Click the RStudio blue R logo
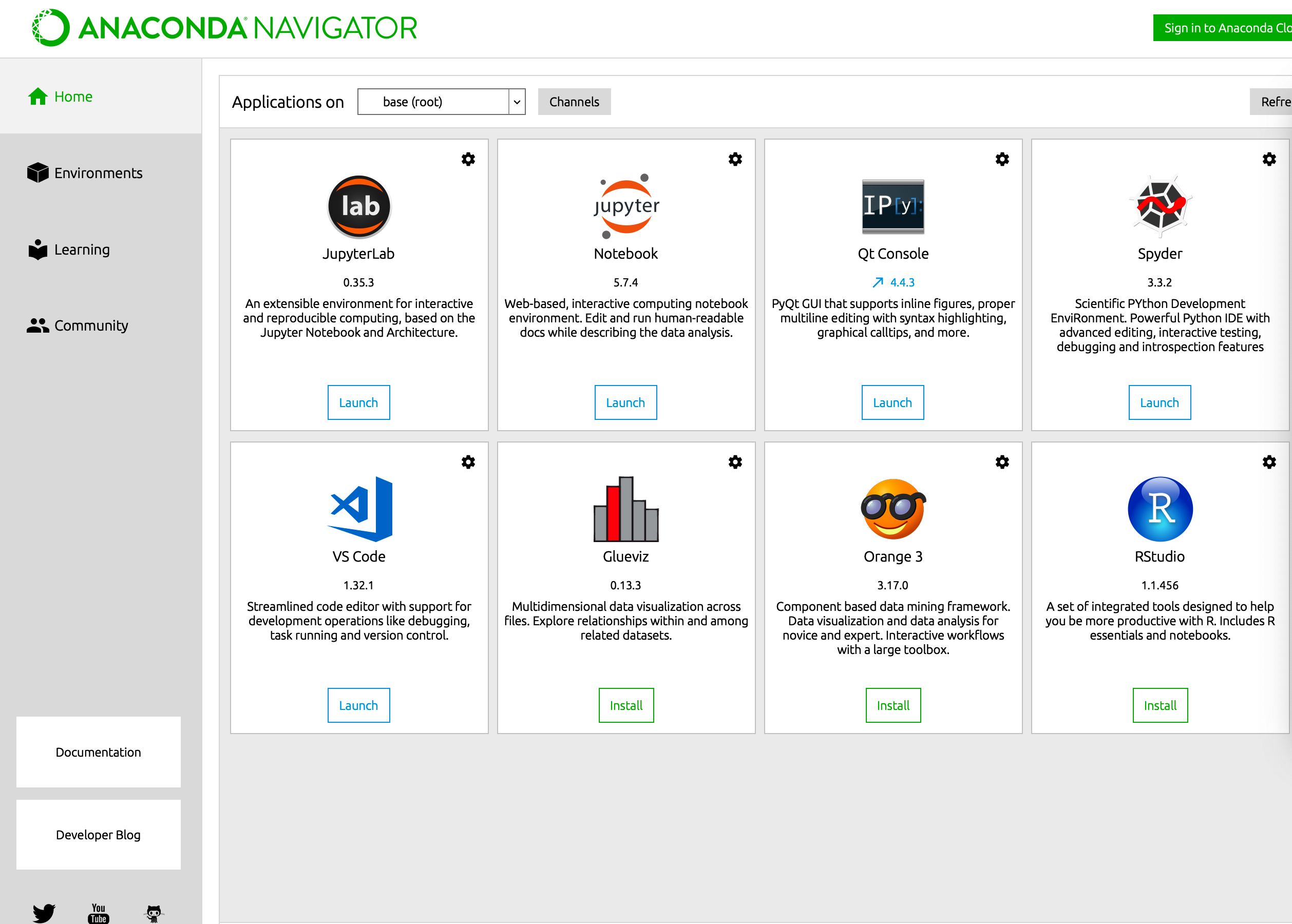 [1160, 509]
